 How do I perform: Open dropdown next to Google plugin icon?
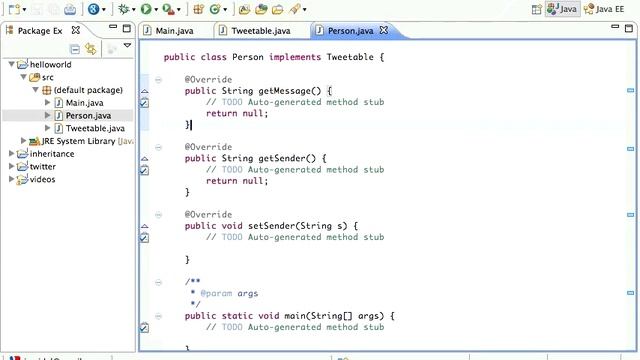point(104,9)
